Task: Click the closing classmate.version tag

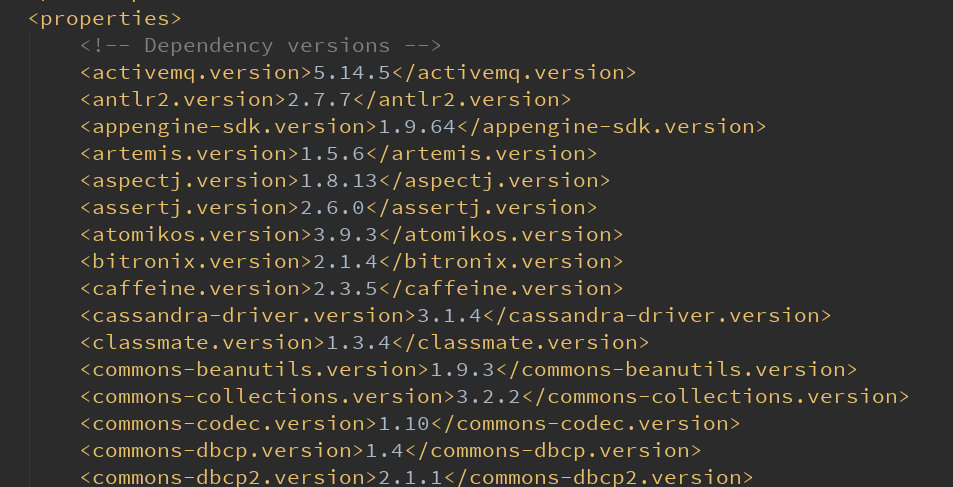Action: click(520, 342)
